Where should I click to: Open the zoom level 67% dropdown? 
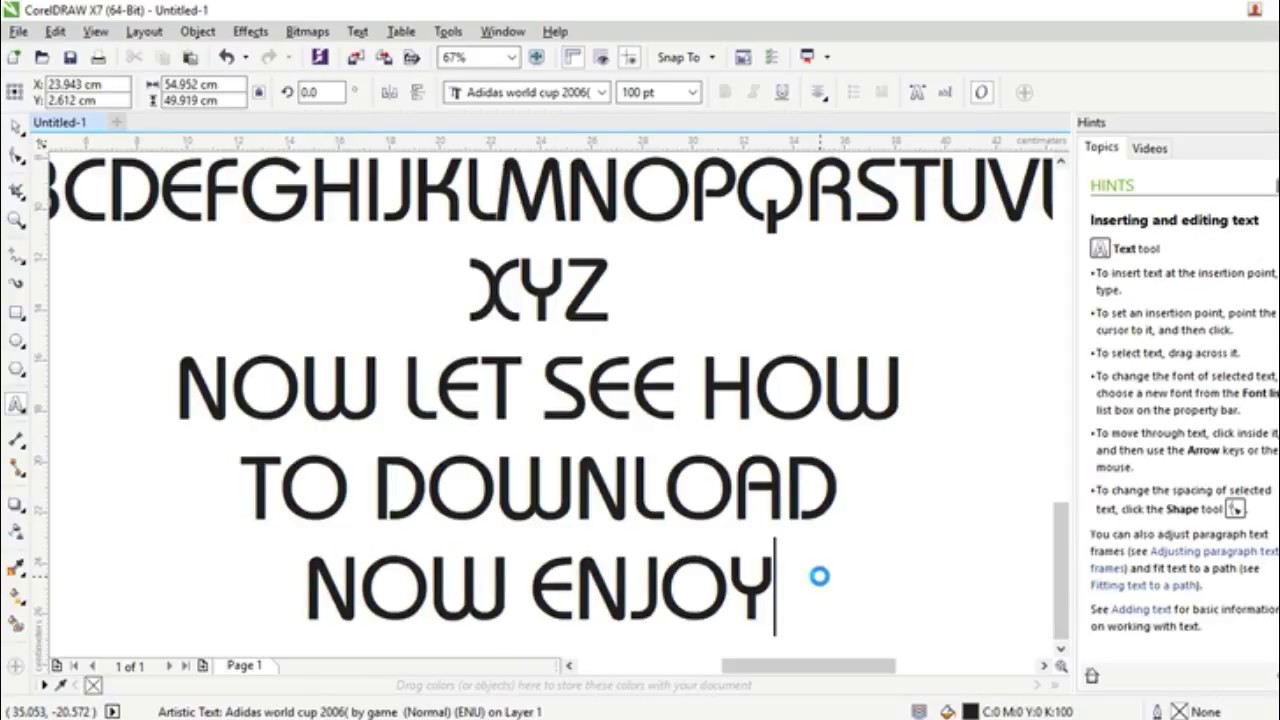[511, 58]
